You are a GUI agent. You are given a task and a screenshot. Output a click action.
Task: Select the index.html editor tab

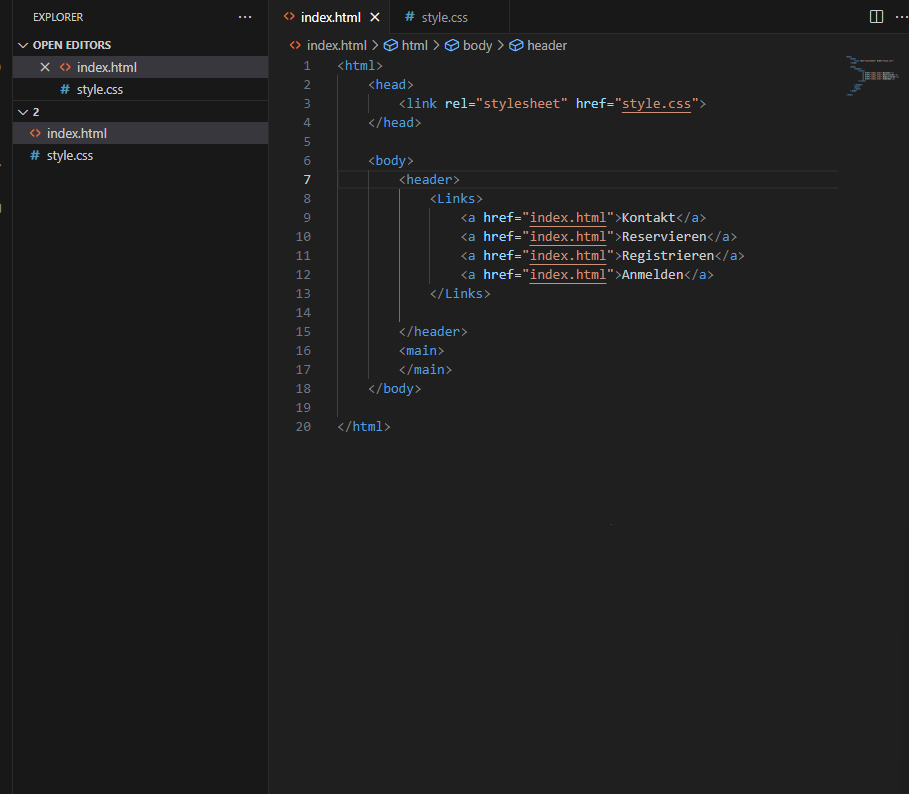(x=330, y=16)
